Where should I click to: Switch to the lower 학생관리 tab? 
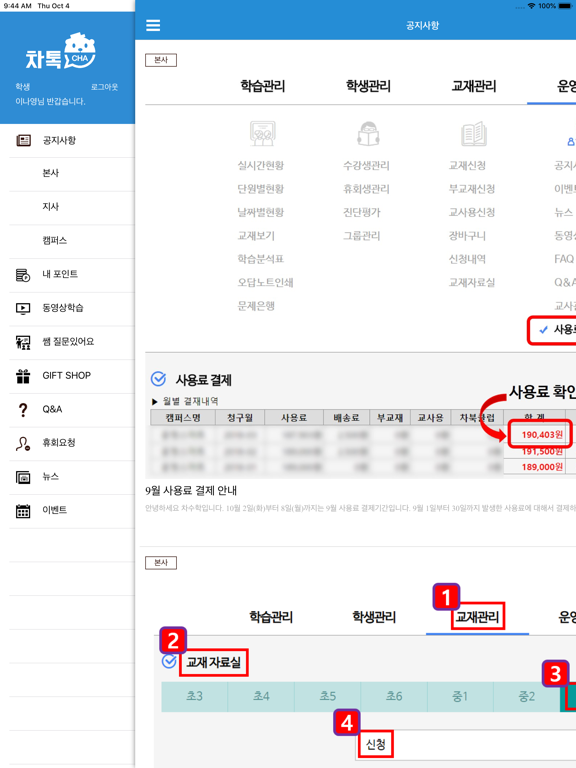[374, 617]
